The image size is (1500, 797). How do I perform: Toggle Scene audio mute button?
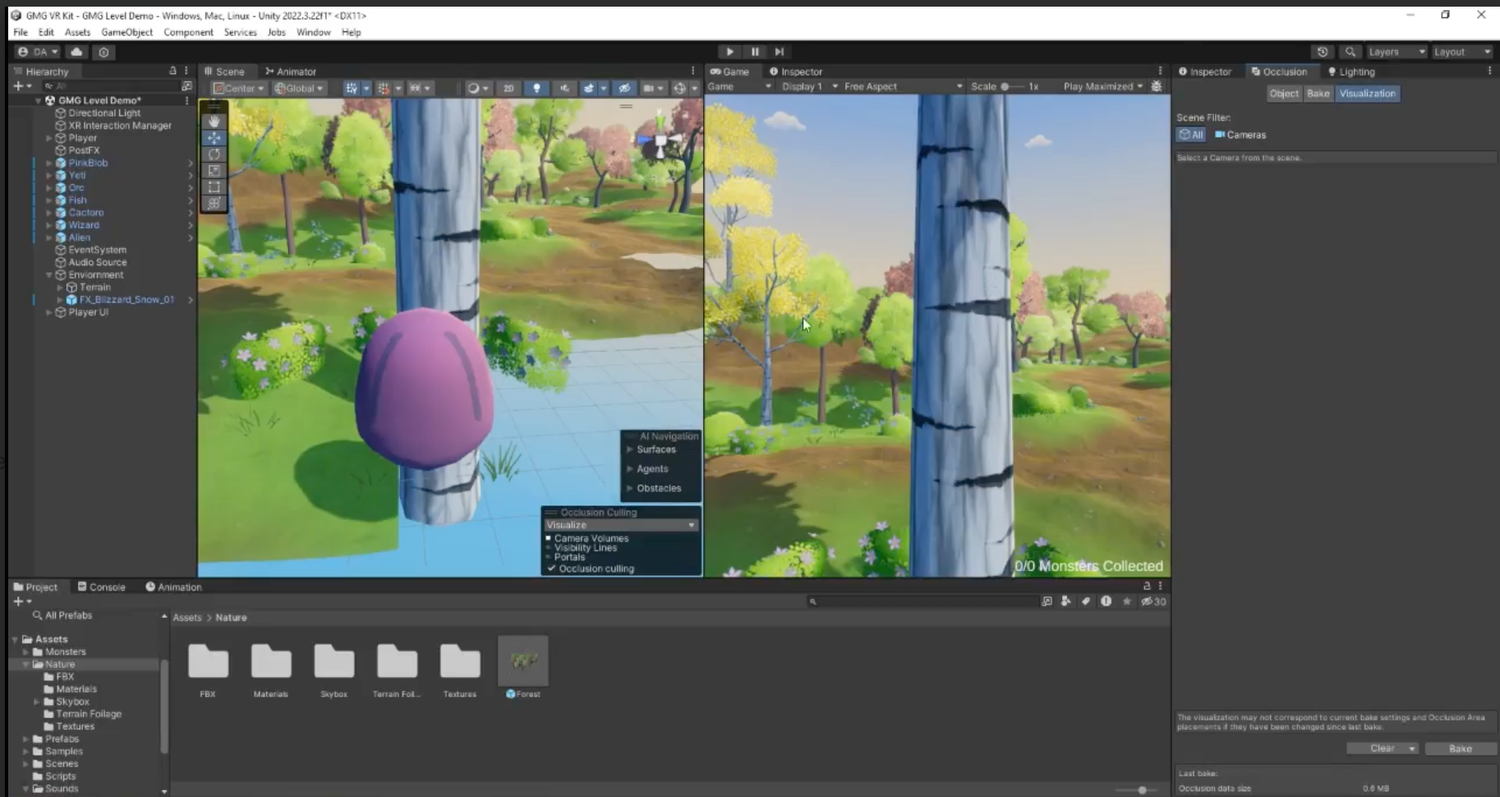click(565, 88)
